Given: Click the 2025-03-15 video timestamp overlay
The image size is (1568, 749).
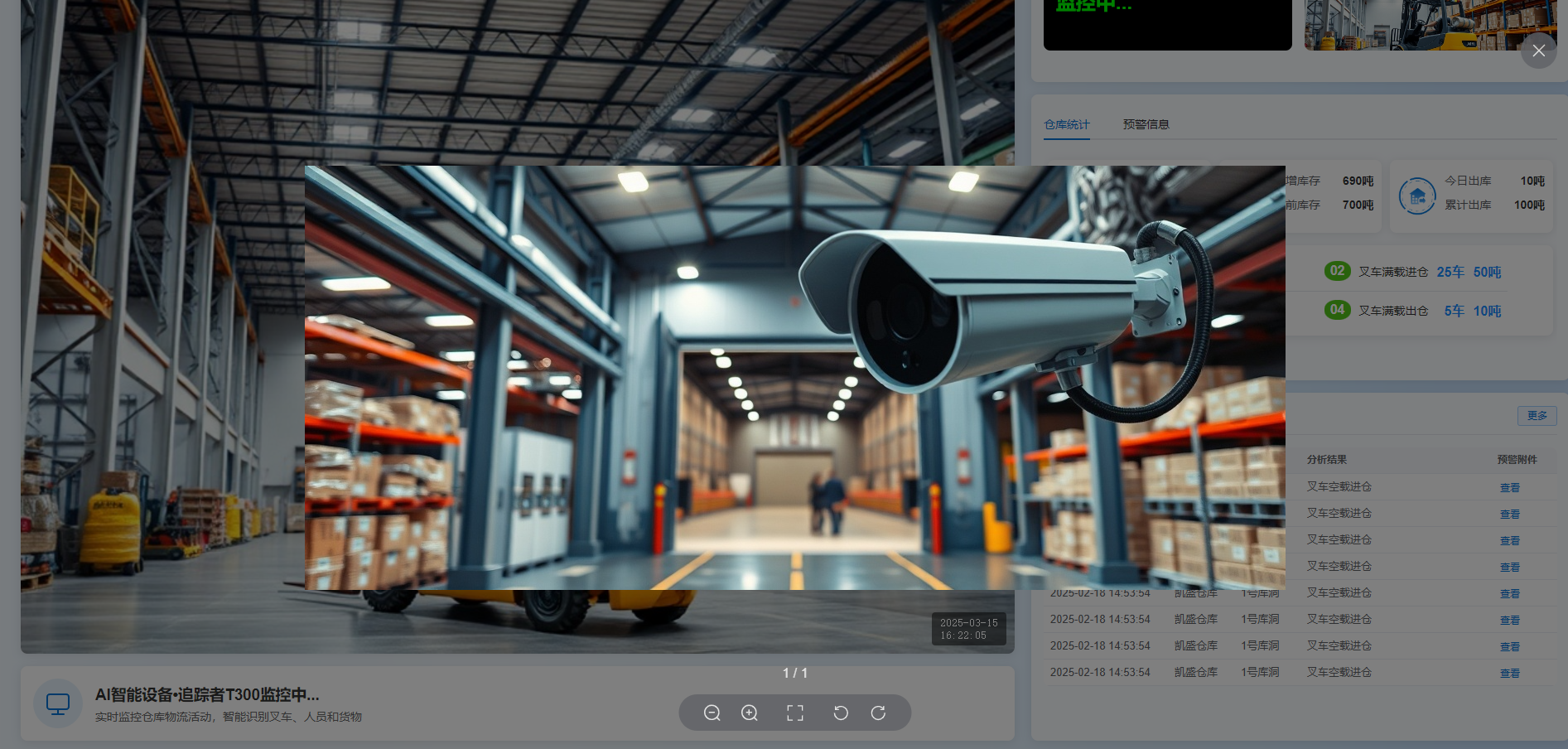Looking at the screenshot, I should 969,629.
